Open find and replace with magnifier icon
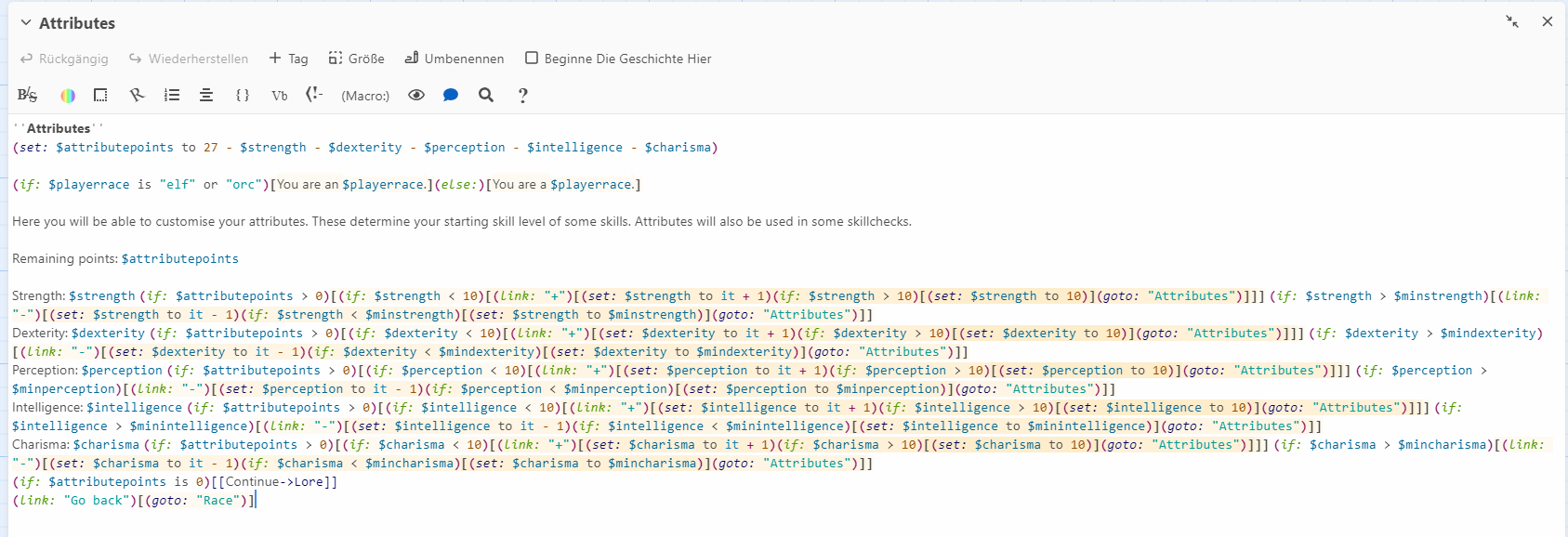The image size is (1568, 537). click(486, 95)
